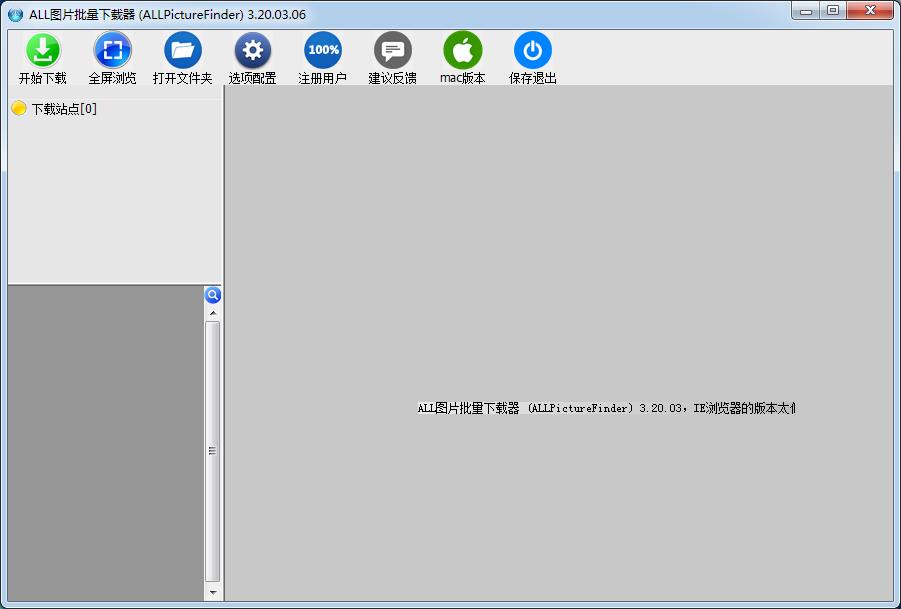Open 建议反馈 feedback chat icon

393,51
